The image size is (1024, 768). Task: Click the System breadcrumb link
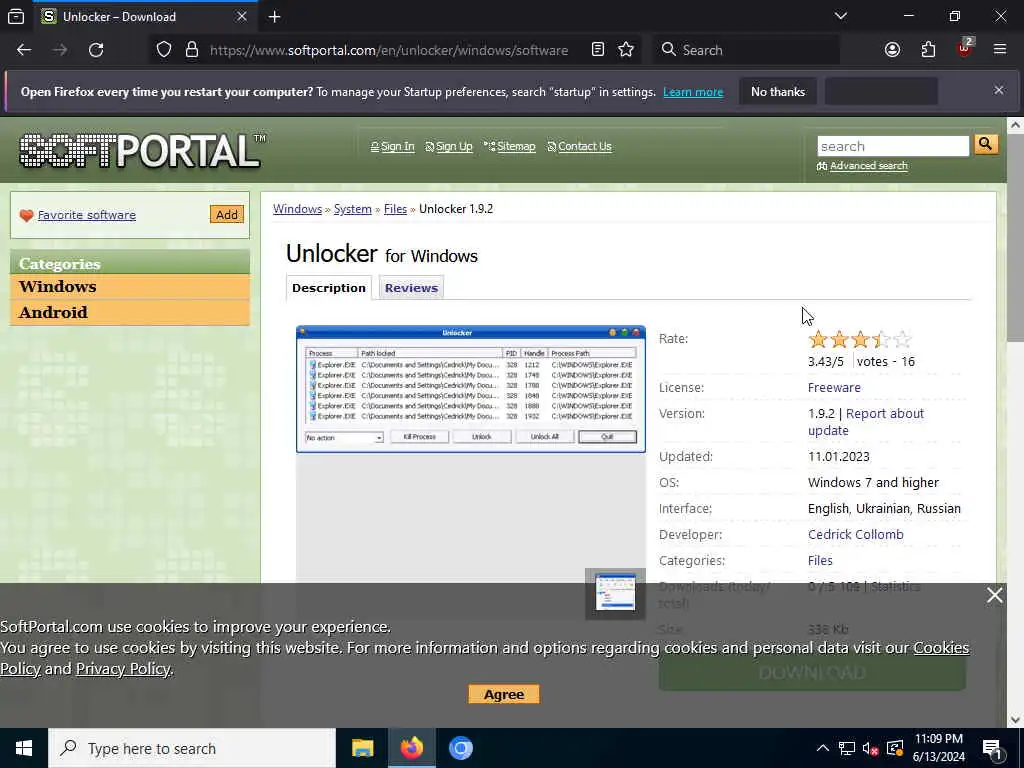tap(353, 209)
